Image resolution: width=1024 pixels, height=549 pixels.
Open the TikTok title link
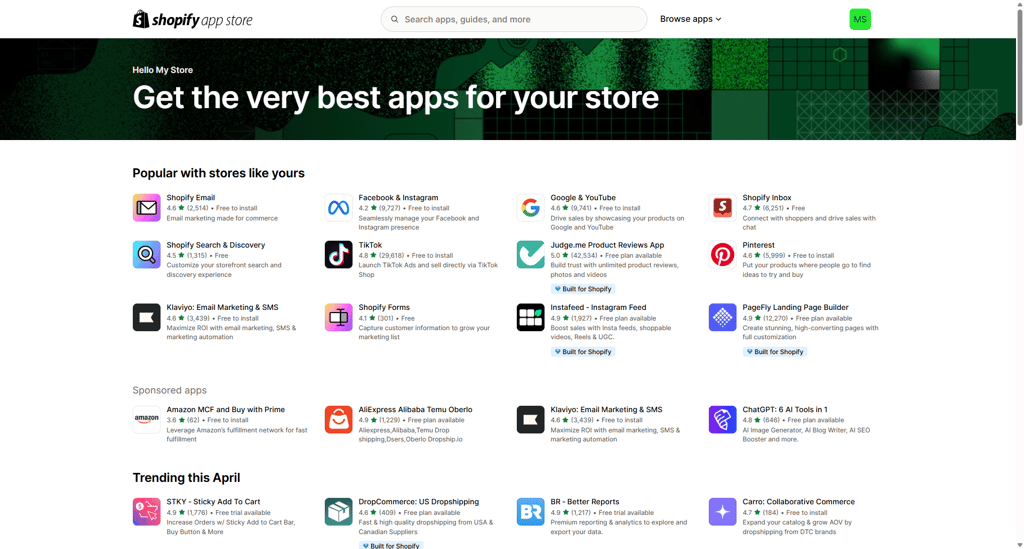[x=370, y=245]
